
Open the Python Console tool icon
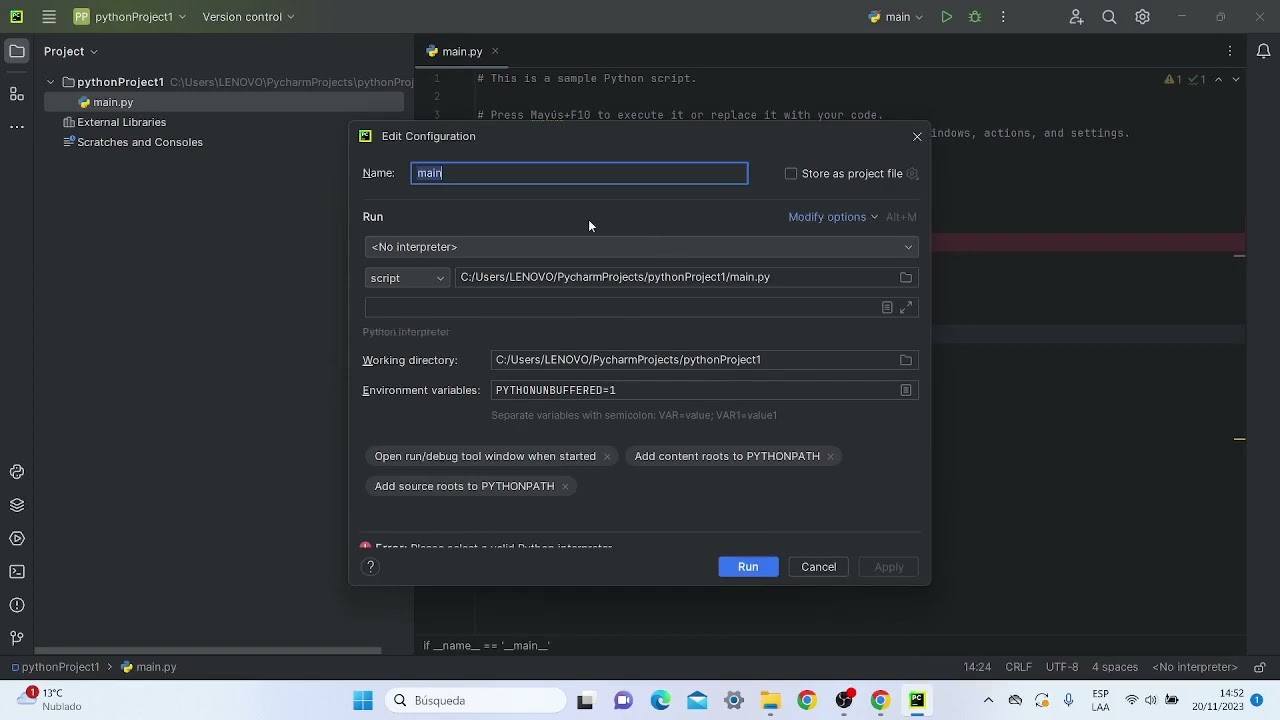tap(17, 472)
